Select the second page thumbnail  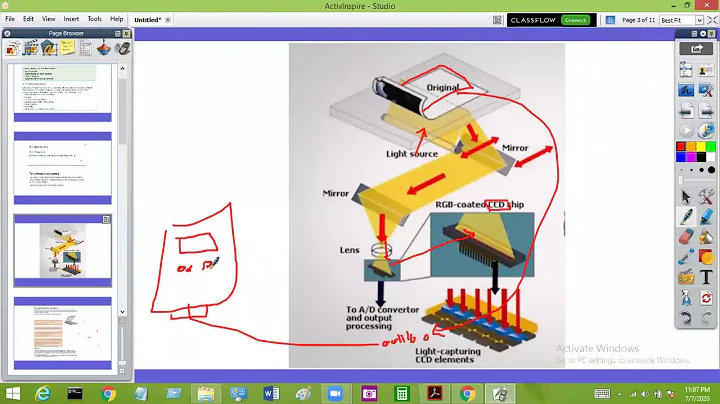[62, 168]
